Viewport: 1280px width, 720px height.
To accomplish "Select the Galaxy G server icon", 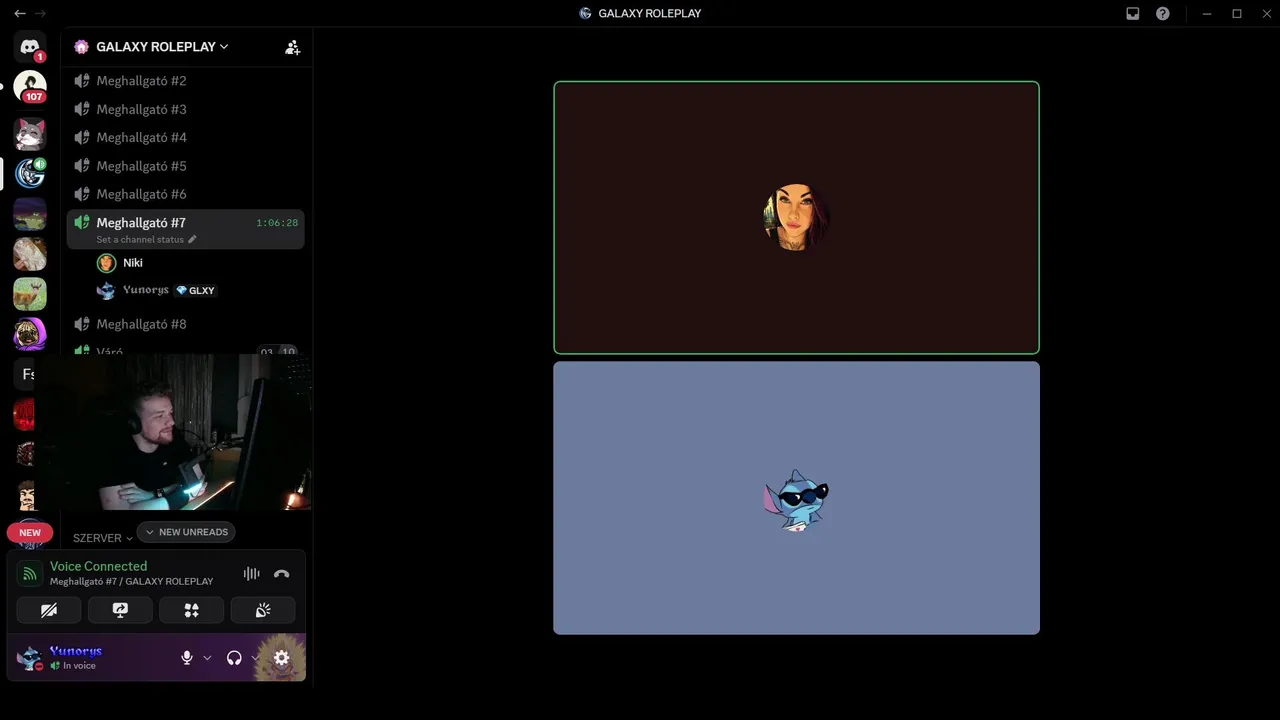I will click(x=30, y=174).
